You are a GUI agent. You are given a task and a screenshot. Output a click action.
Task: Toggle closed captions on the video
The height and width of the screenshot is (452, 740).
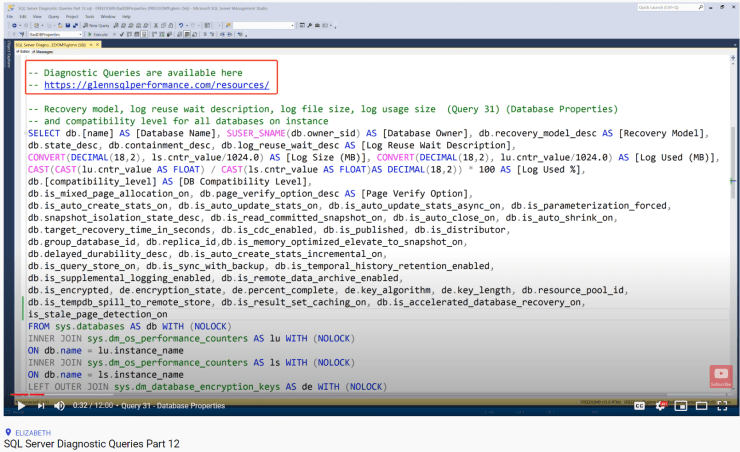tap(639, 406)
